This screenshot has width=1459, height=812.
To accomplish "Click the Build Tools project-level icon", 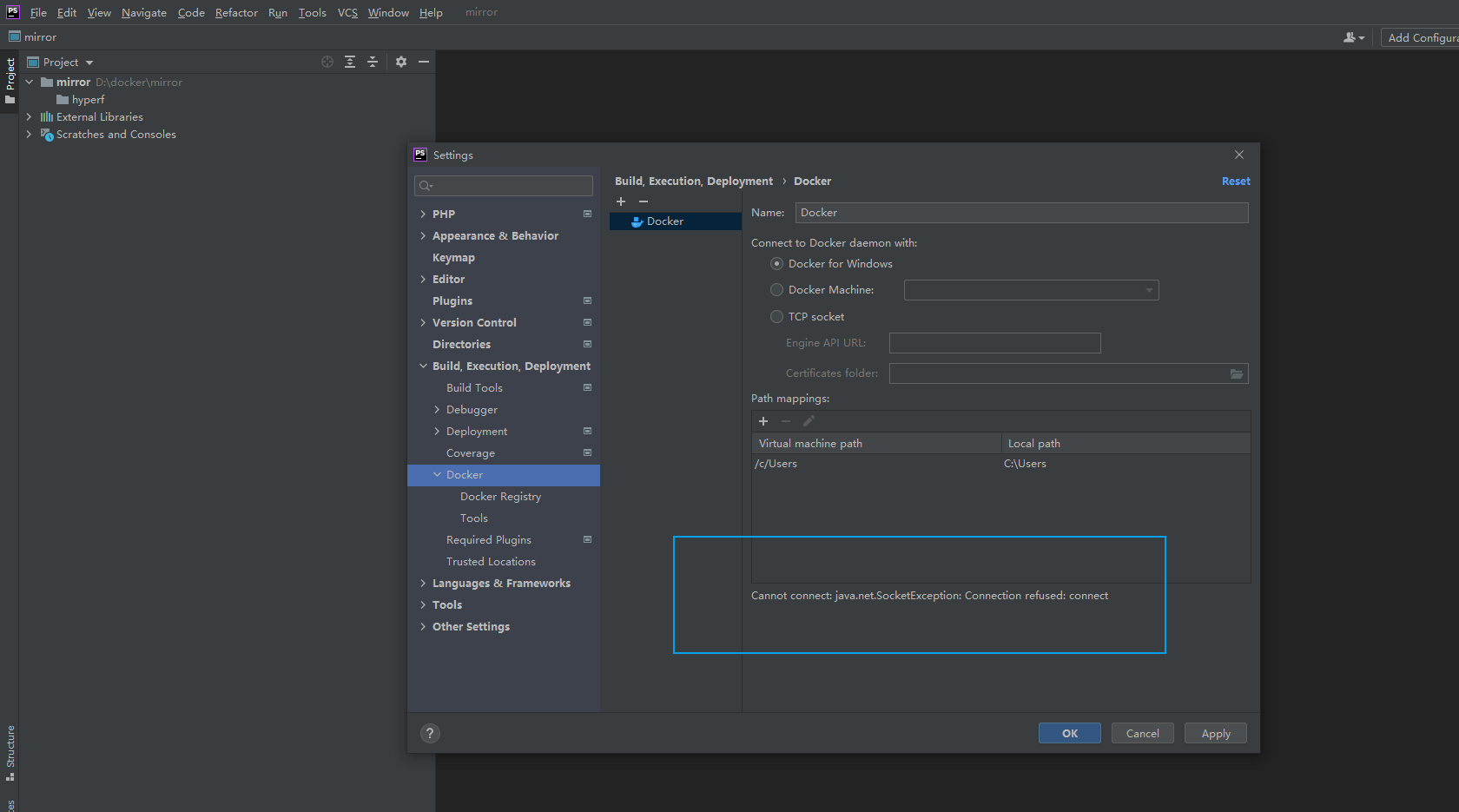I will point(588,387).
